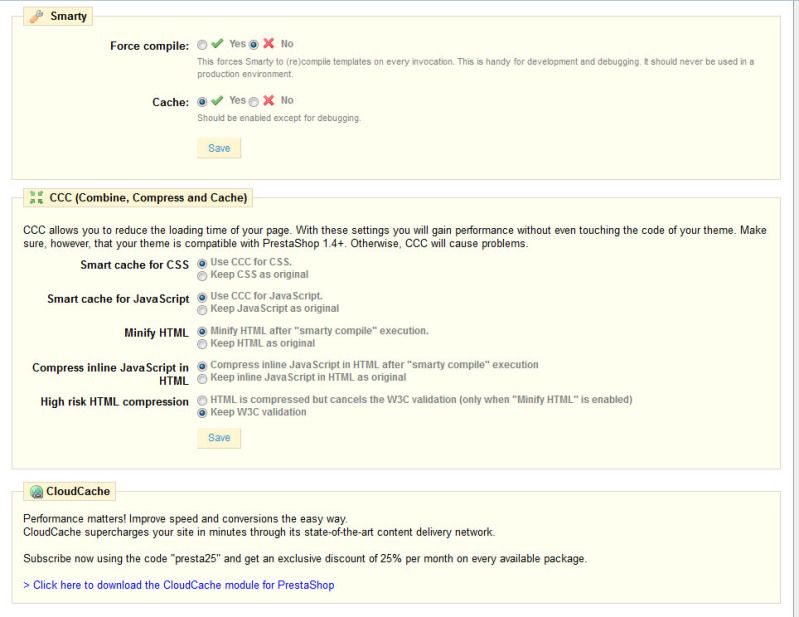Image resolution: width=799 pixels, height=617 pixels.
Task: Click Smart cache for JavaScript label
Action: coord(118,299)
